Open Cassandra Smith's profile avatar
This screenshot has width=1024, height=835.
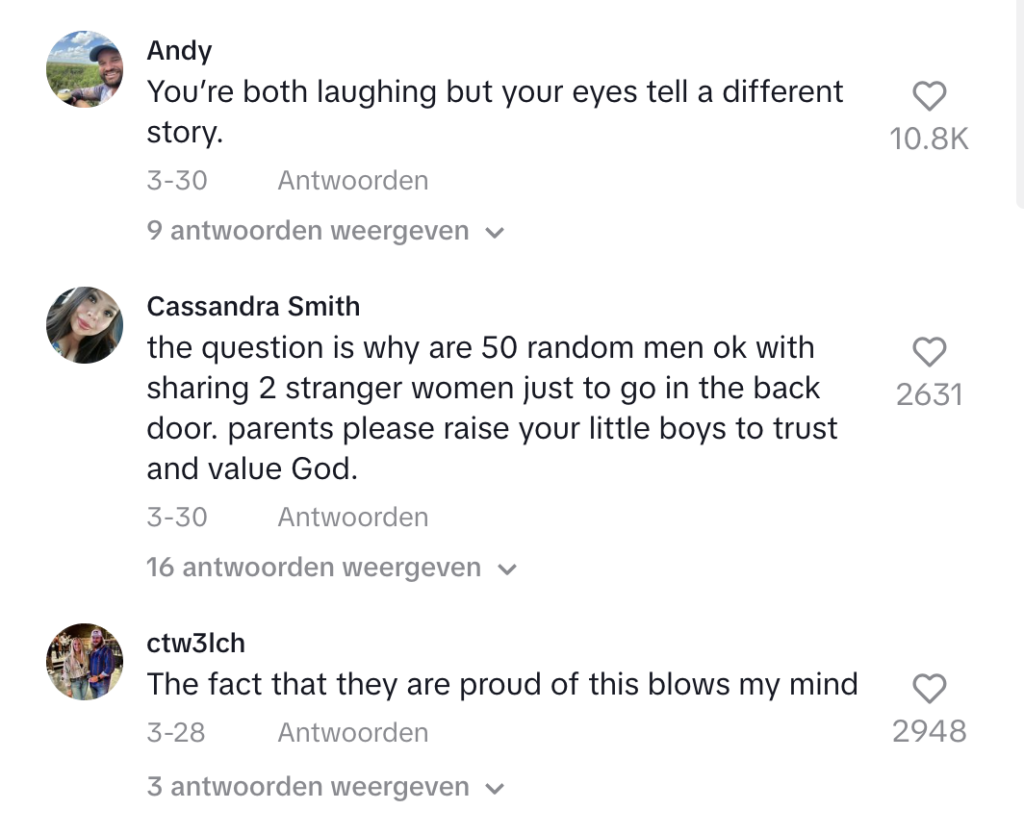(85, 324)
